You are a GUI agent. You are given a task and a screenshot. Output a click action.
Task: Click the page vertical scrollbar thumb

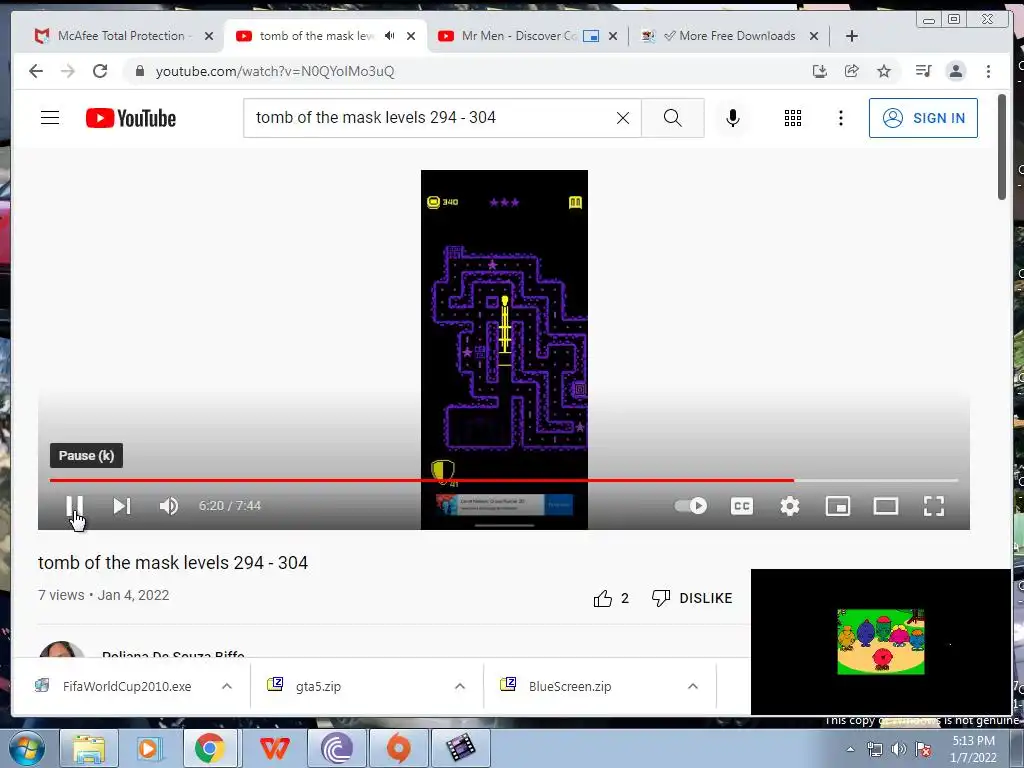[x=1002, y=147]
